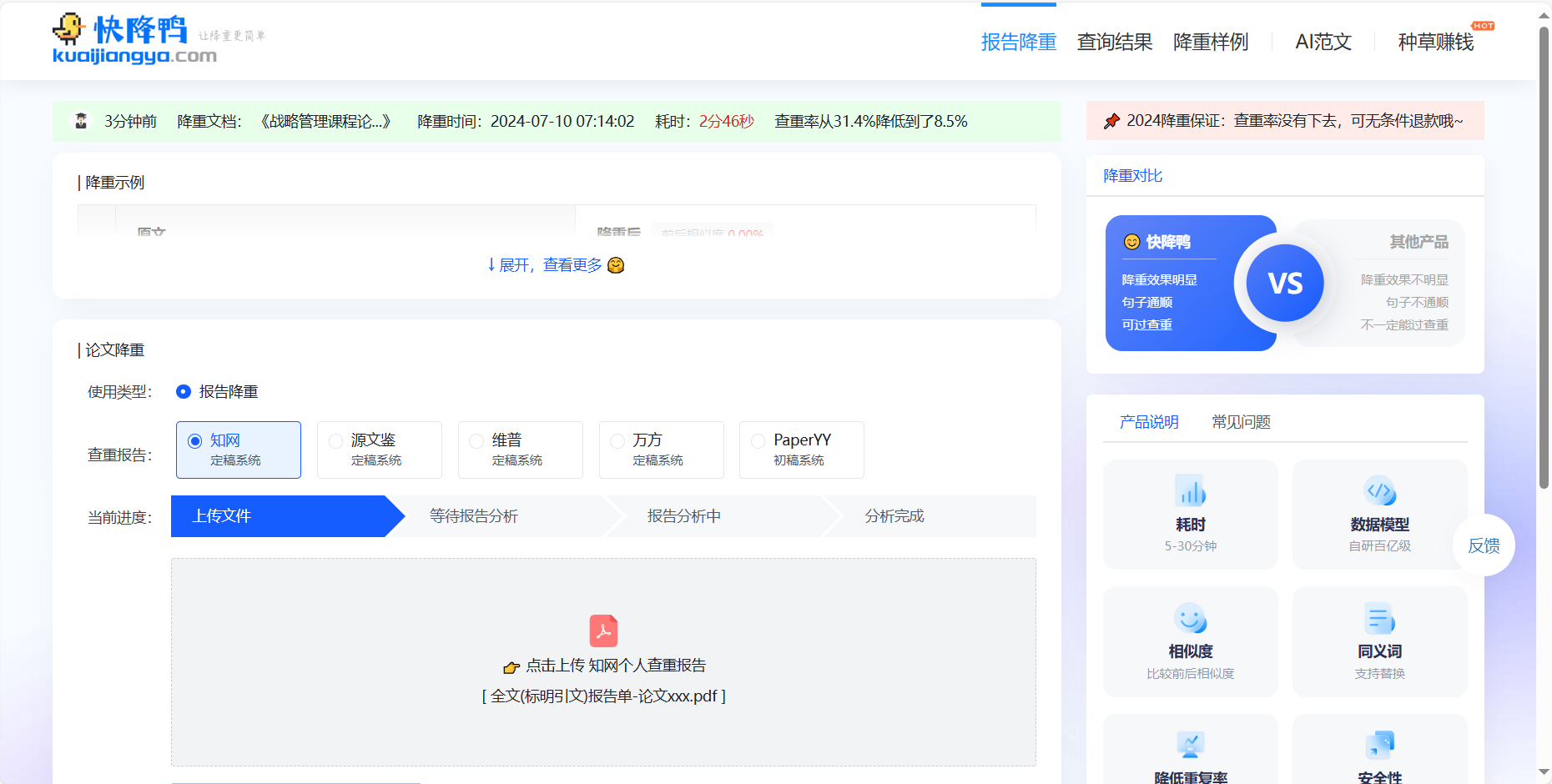The height and width of the screenshot is (784, 1552).
Task: Click the 耗时 bar chart icon
Action: click(1190, 492)
